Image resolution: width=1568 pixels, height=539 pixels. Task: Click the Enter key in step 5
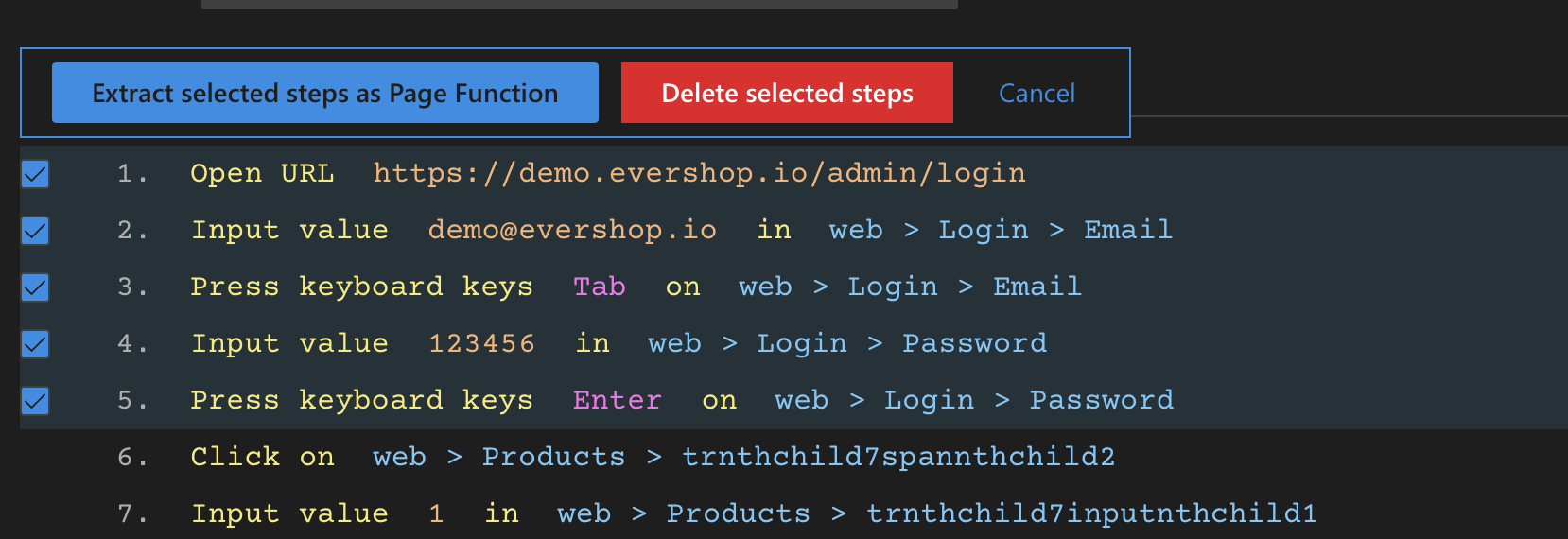click(617, 400)
